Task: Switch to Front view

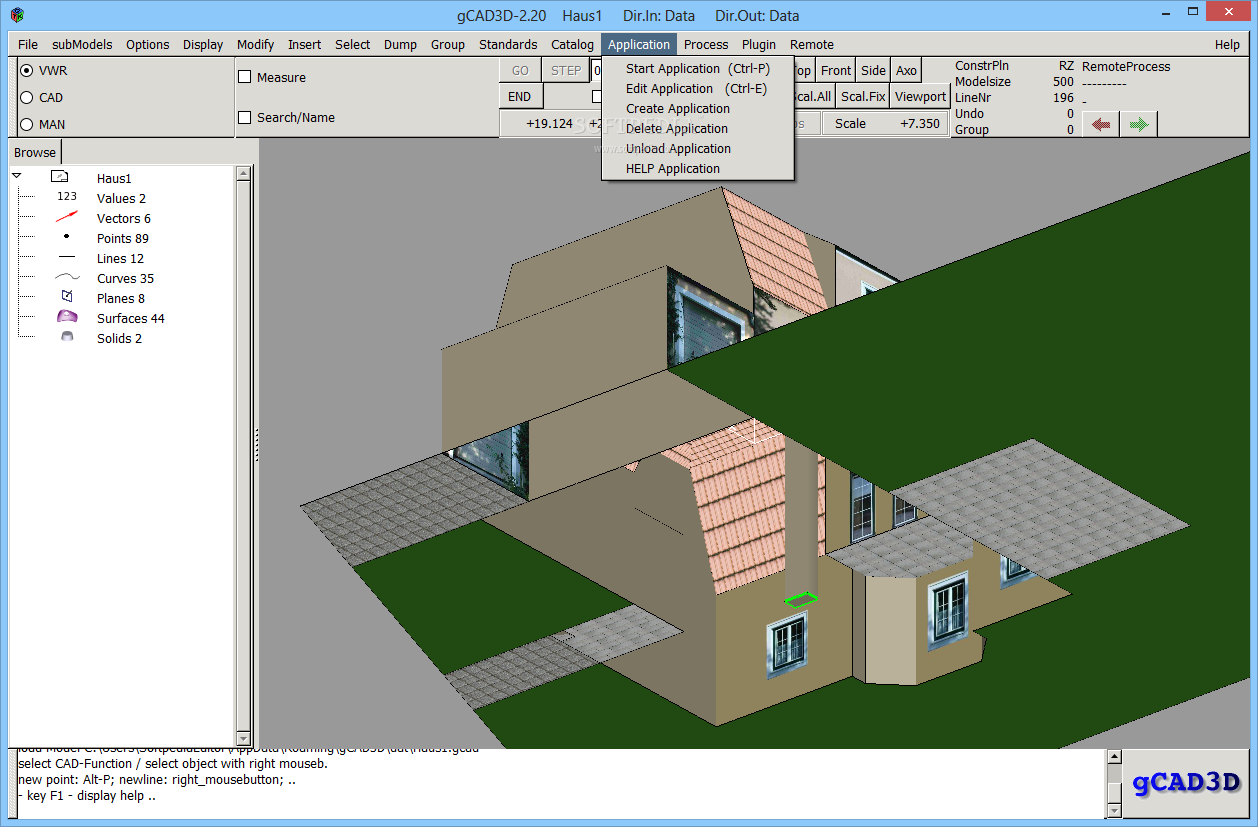Action: tap(836, 70)
